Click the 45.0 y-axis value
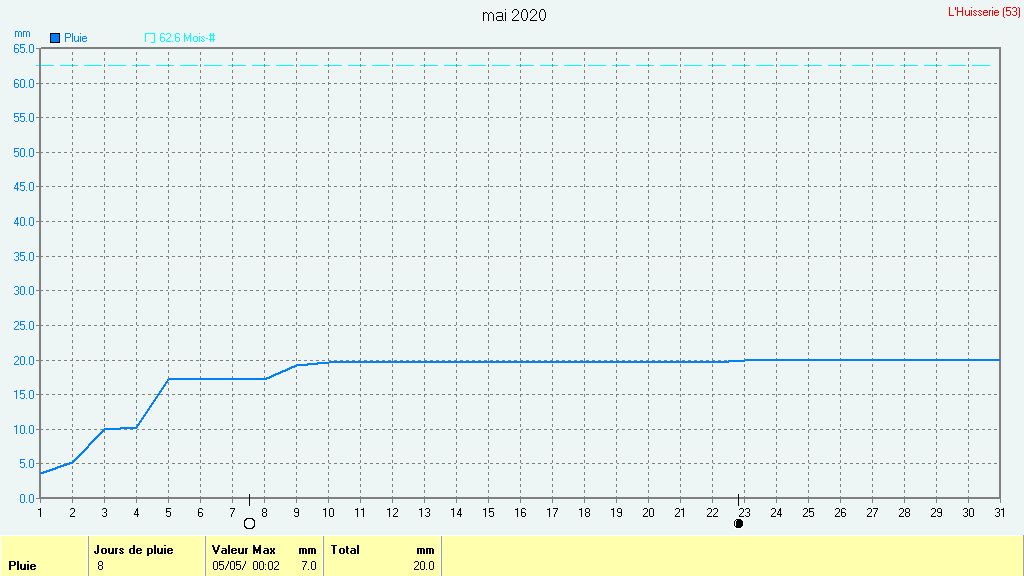The width and height of the screenshot is (1024, 576). click(24, 187)
